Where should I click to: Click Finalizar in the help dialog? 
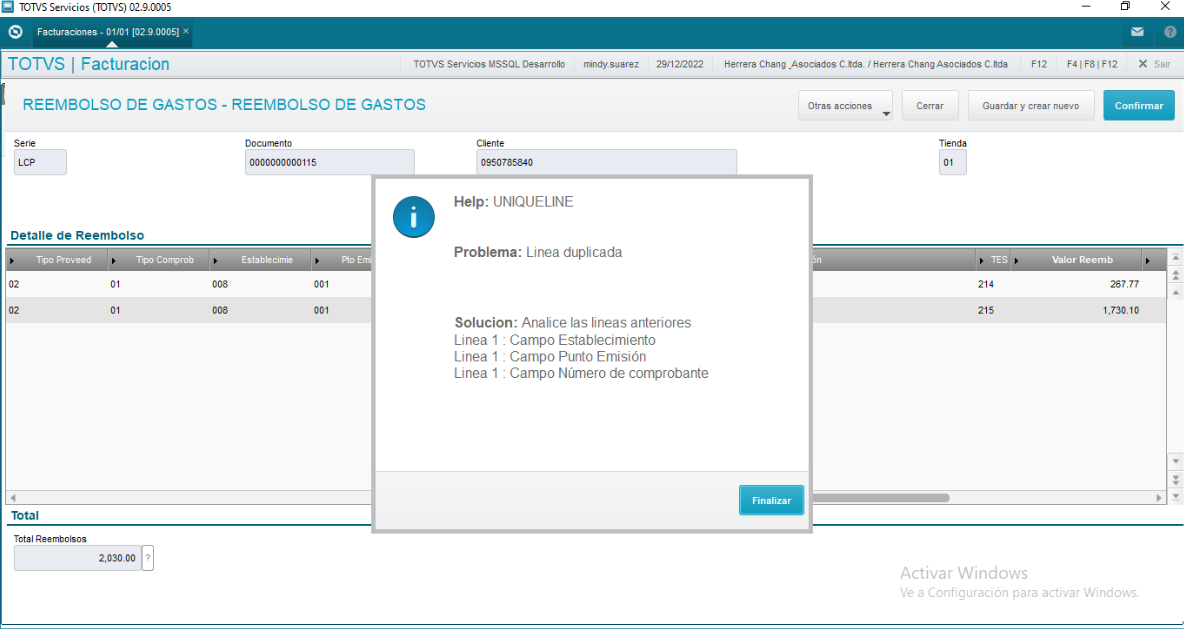tap(771, 500)
